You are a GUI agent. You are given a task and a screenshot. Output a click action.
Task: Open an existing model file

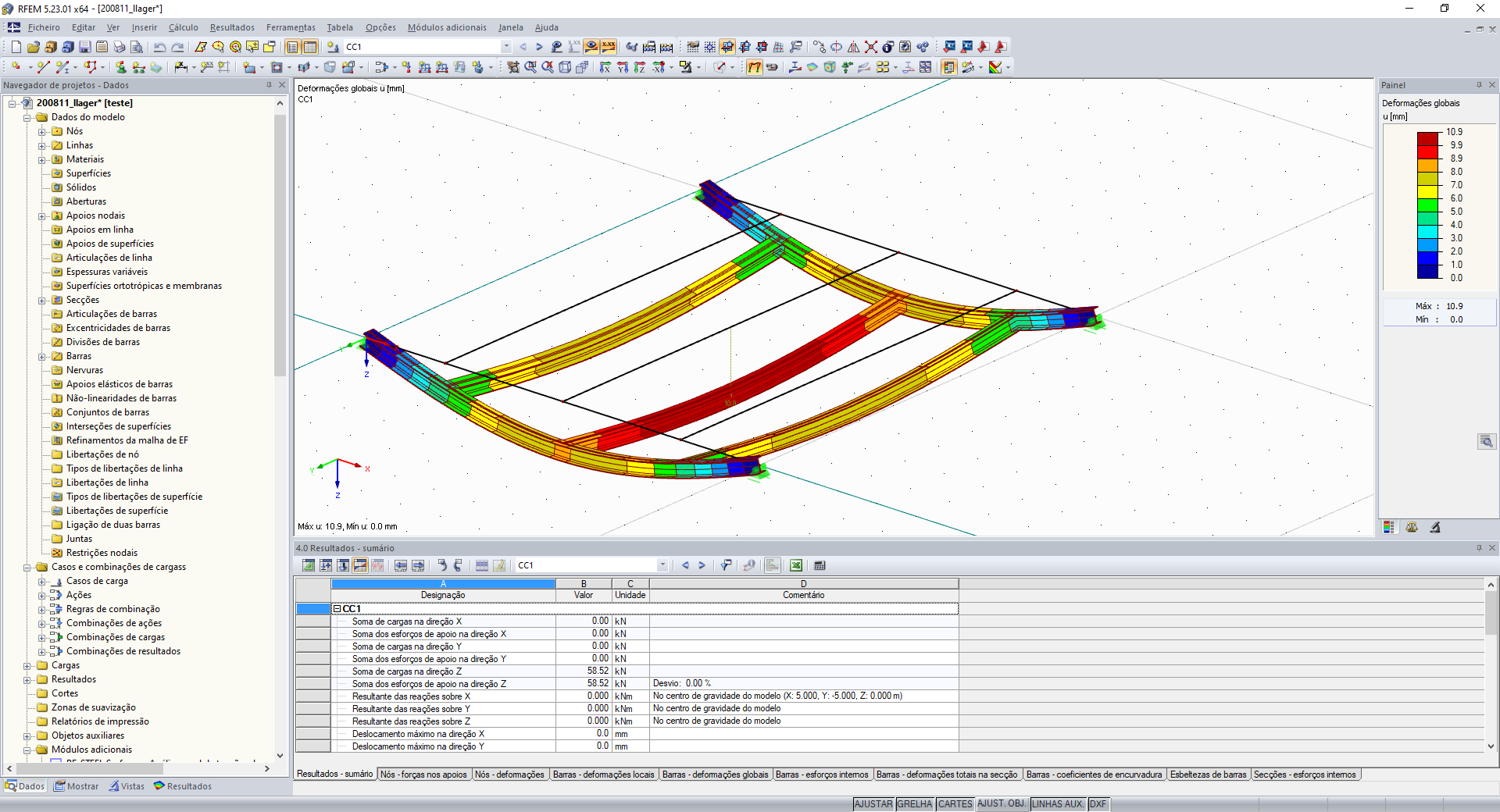(x=33, y=47)
